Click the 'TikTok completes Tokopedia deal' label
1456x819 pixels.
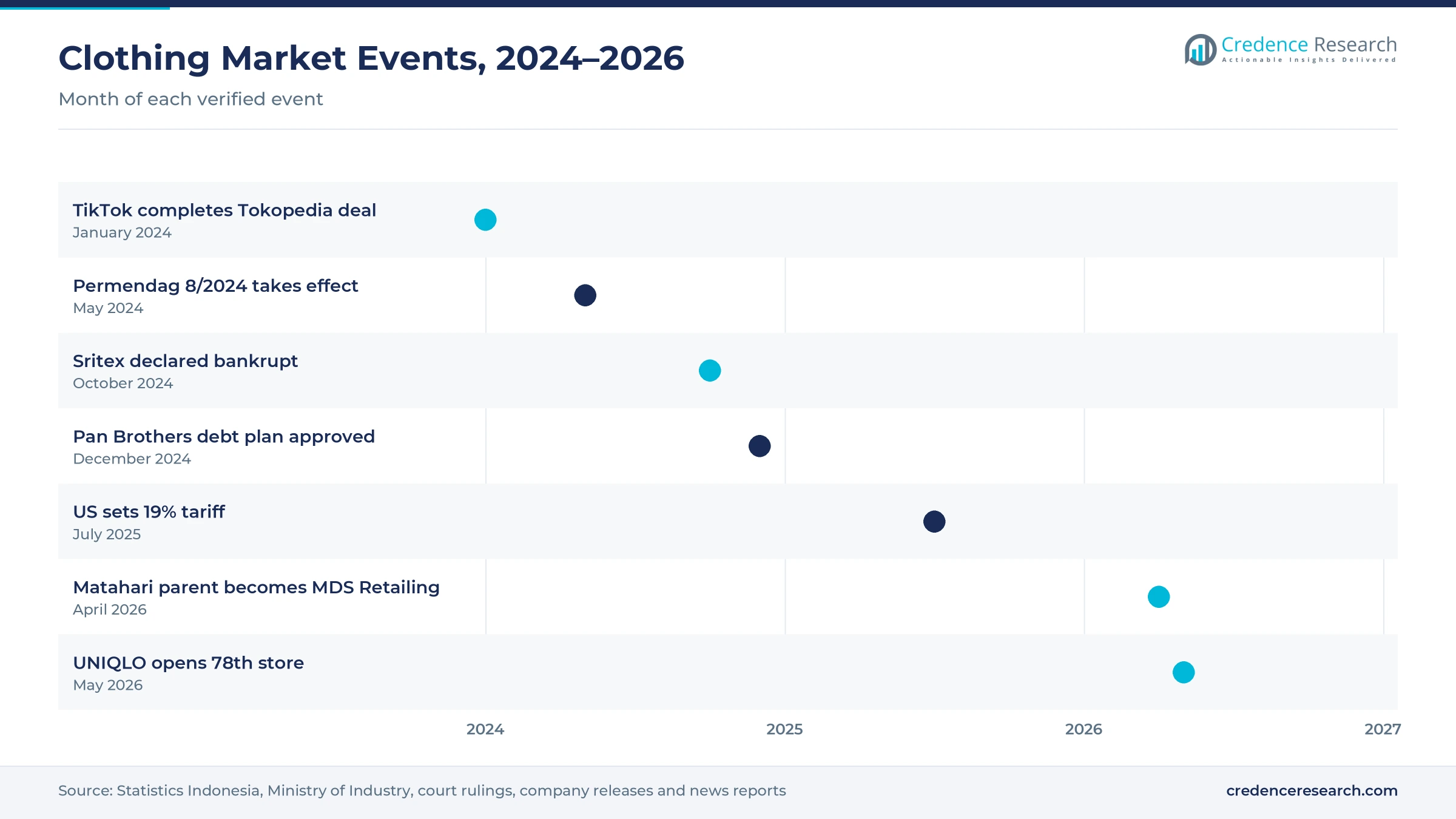(x=224, y=211)
